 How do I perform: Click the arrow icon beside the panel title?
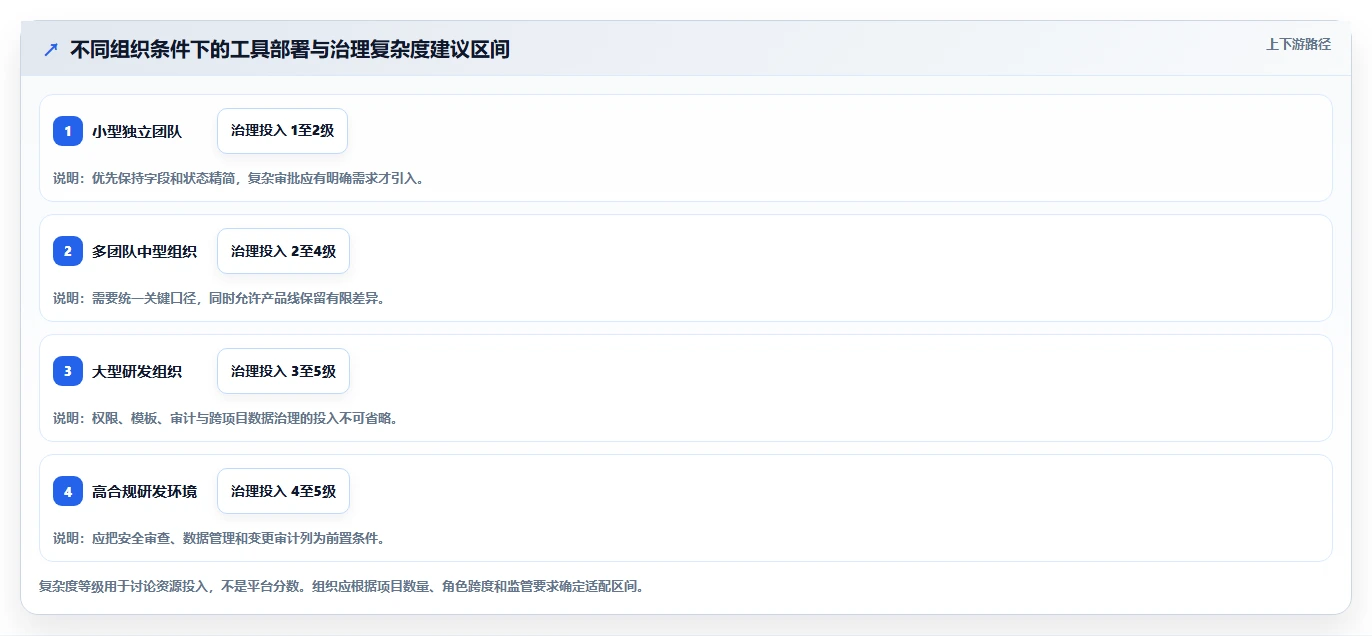51,49
